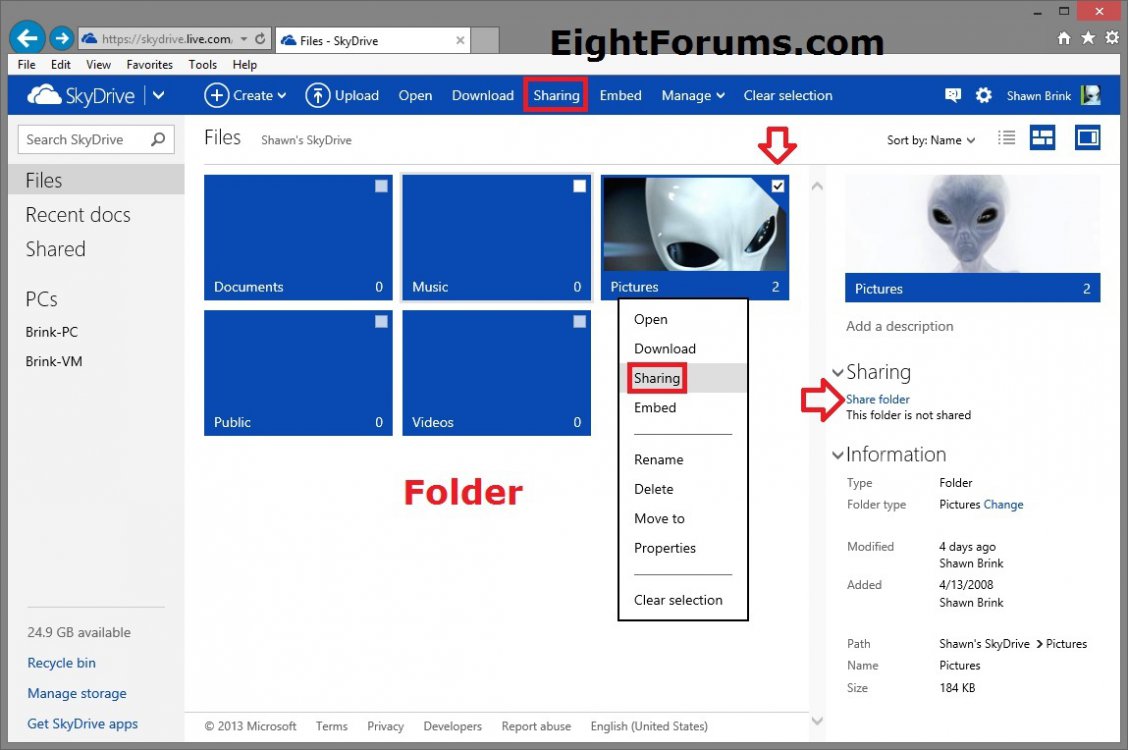Open the SkyDrive app switcher chevron
1128x750 pixels.
pos(158,95)
